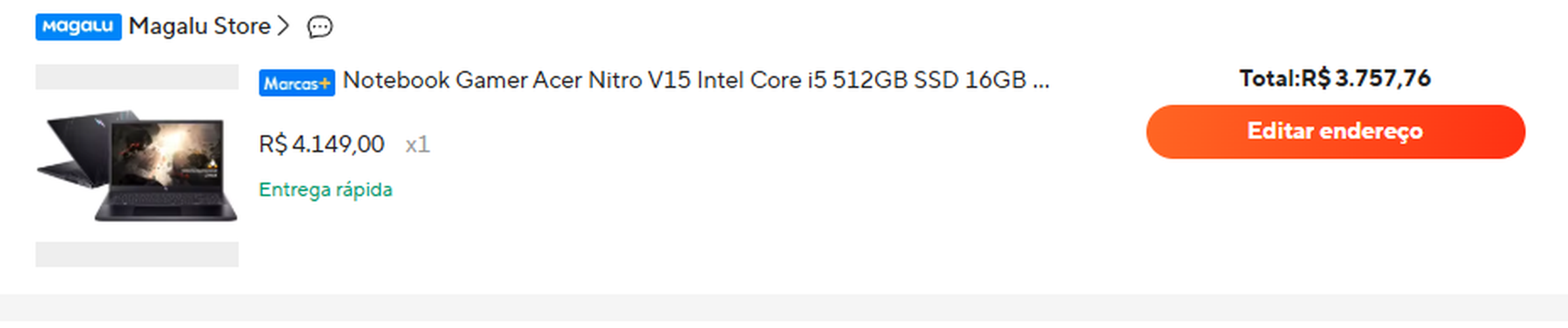Click the gray divider band below the order
Viewport: 1568px width, 328px height.
[x=784, y=308]
